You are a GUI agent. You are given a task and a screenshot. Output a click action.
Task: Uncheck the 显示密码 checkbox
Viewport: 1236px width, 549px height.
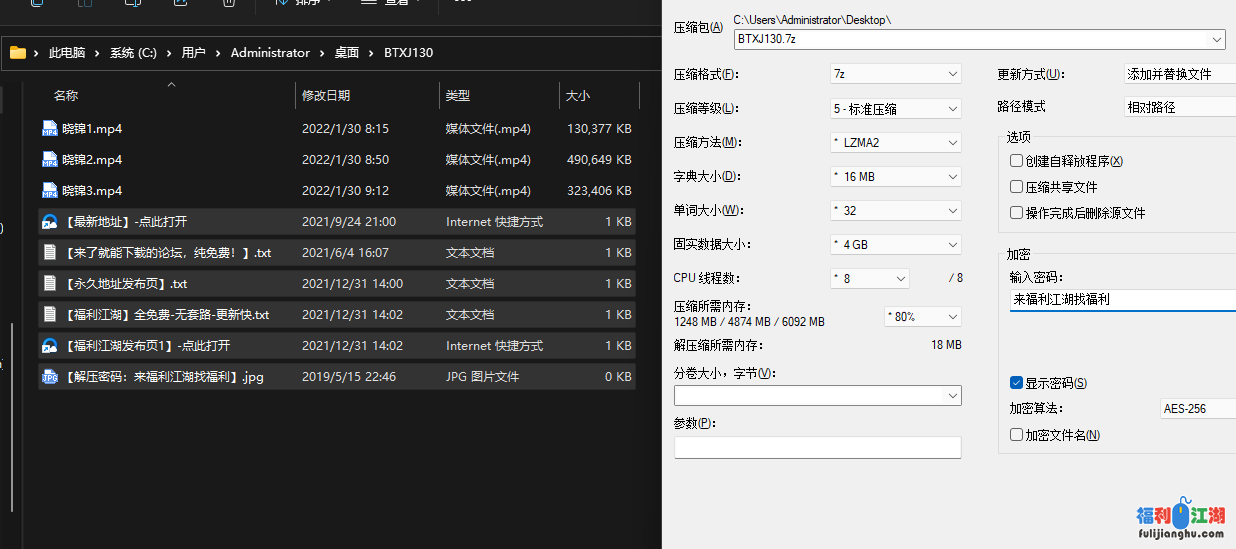pyautogui.click(x=1016, y=383)
